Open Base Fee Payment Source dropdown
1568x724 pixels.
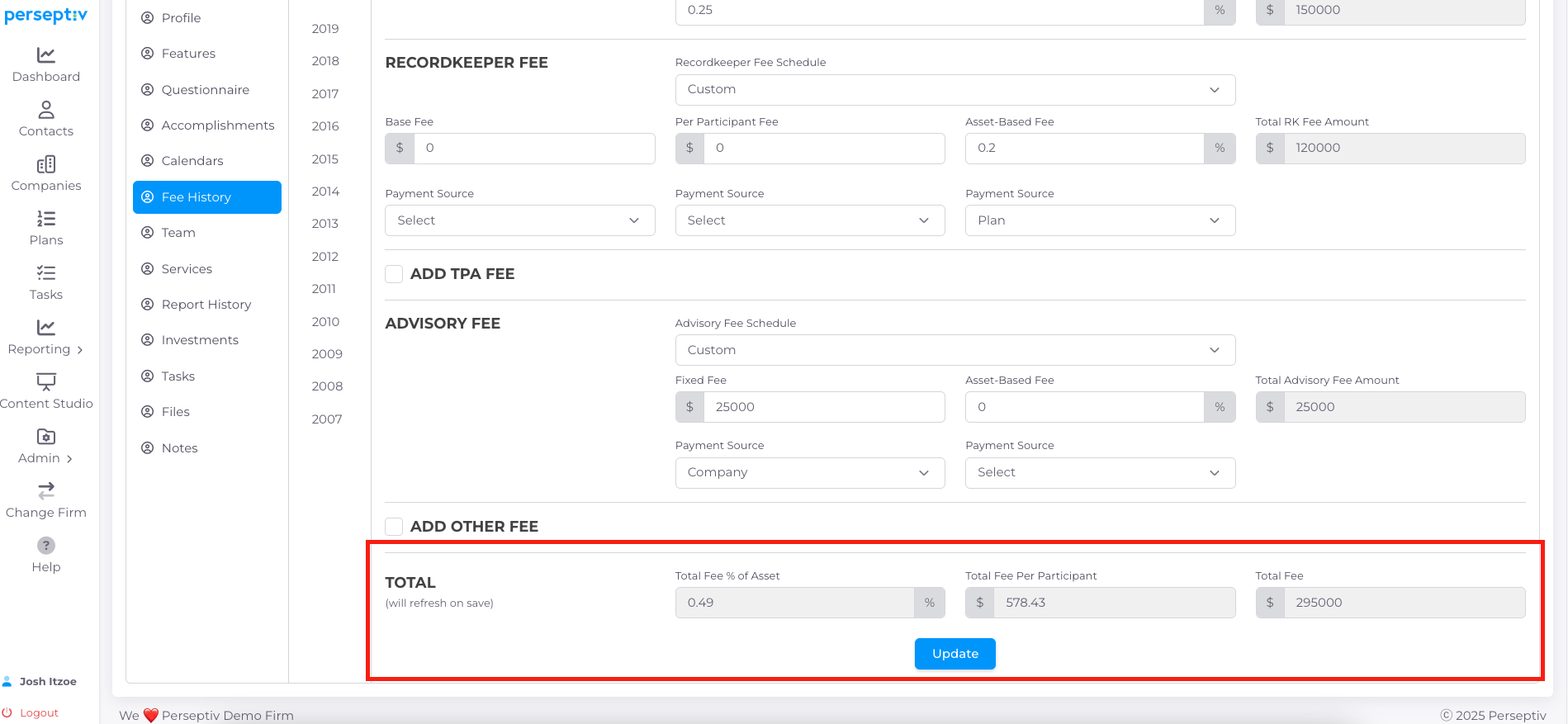point(520,220)
